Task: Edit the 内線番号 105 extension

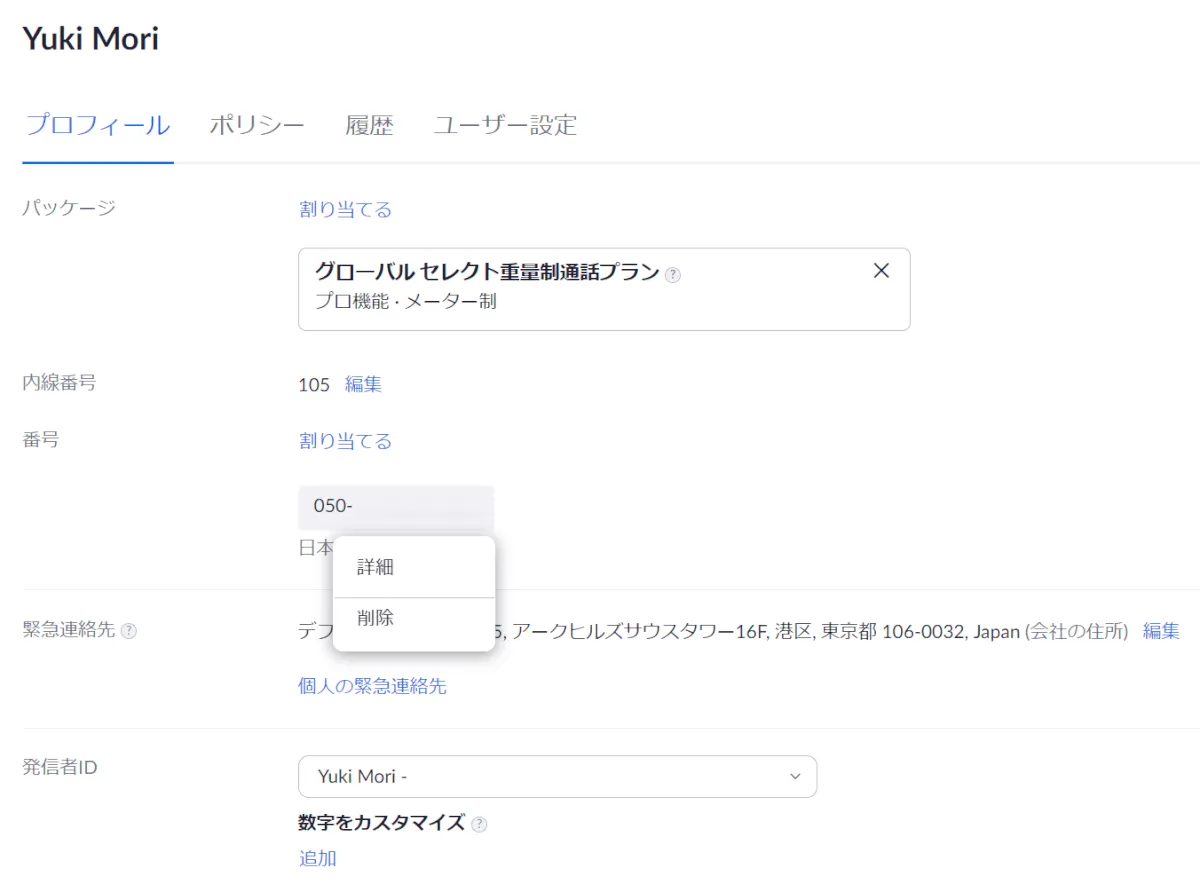Action: tap(363, 384)
